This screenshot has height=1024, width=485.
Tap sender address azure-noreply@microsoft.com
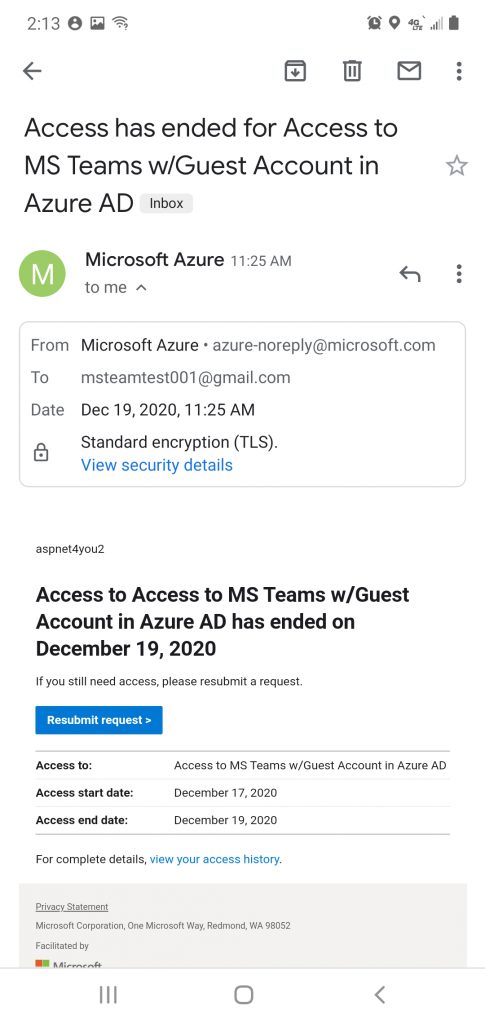pos(324,345)
